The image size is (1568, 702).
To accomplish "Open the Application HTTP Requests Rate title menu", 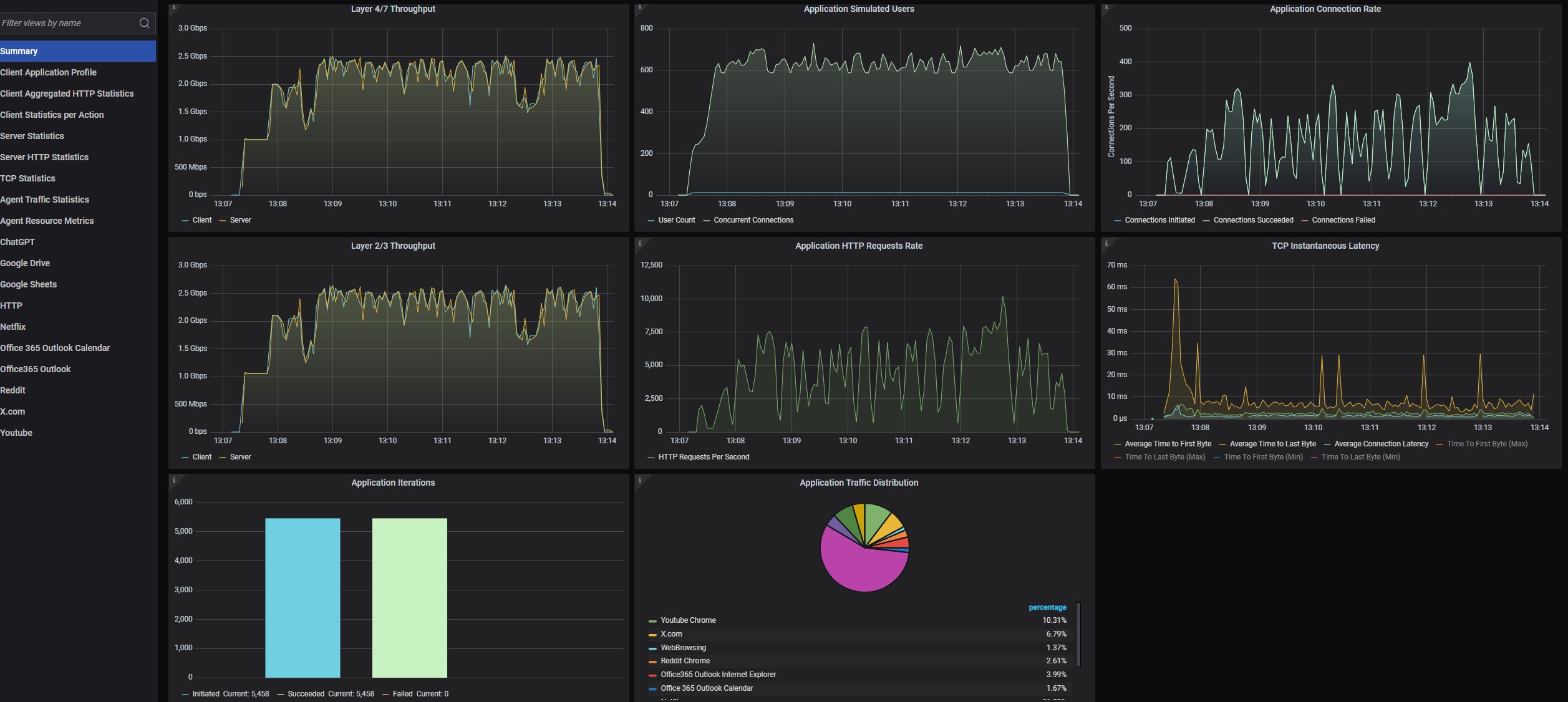I will click(x=858, y=246).
